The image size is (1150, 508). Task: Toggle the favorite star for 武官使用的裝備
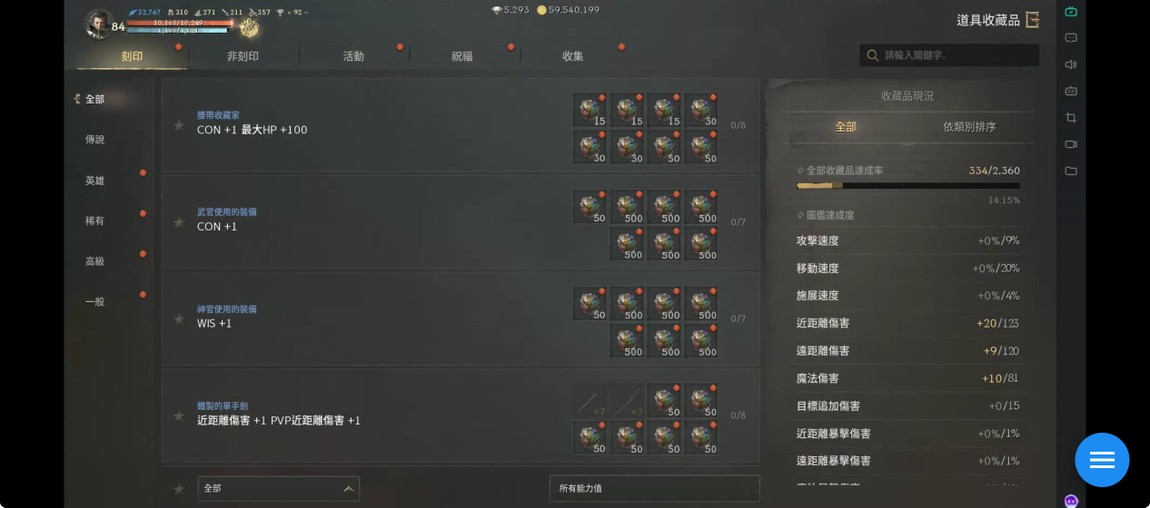pos(178,222)
